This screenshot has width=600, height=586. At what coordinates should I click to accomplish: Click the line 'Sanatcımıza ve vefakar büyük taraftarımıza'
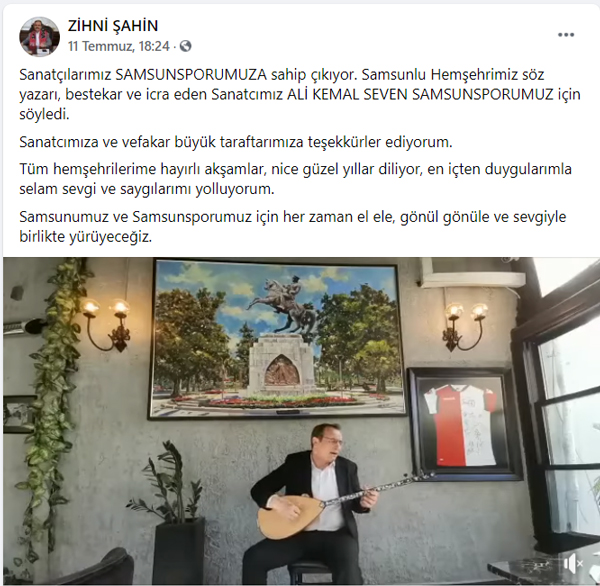click(236, 142)
